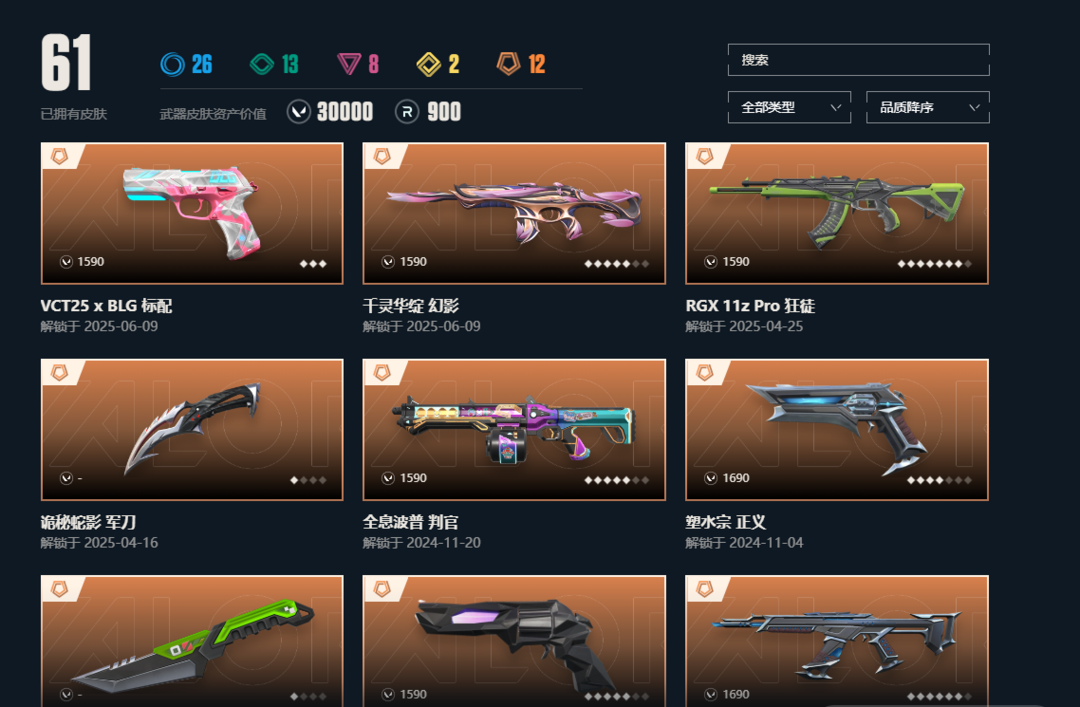Image resolution: width=1080 pixels, height=707 pixels.
Task: Open the 千灵华绽 幻影 skin card
Action: pos(515,214)
